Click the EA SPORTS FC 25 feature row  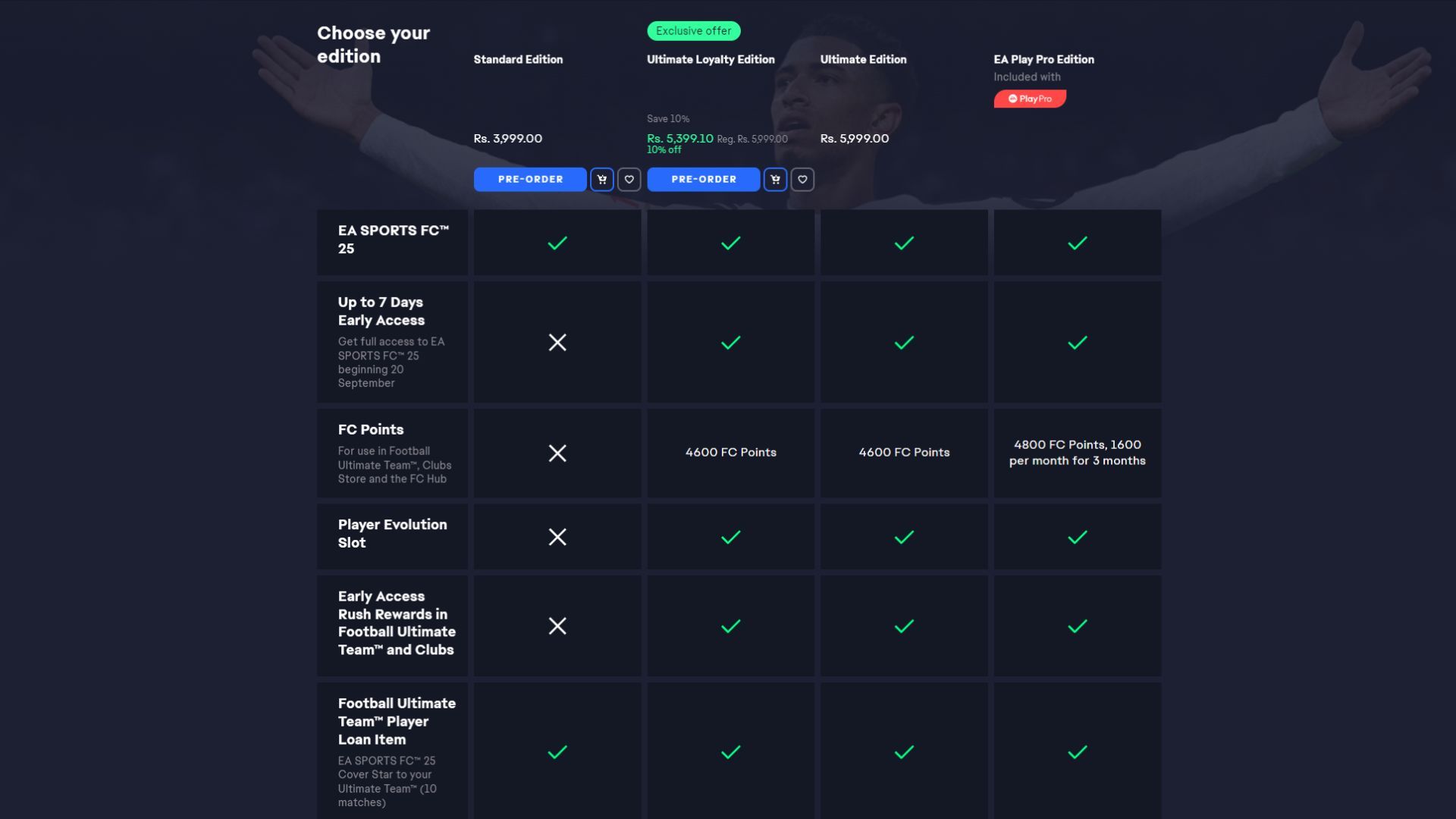tap(392, 242)
